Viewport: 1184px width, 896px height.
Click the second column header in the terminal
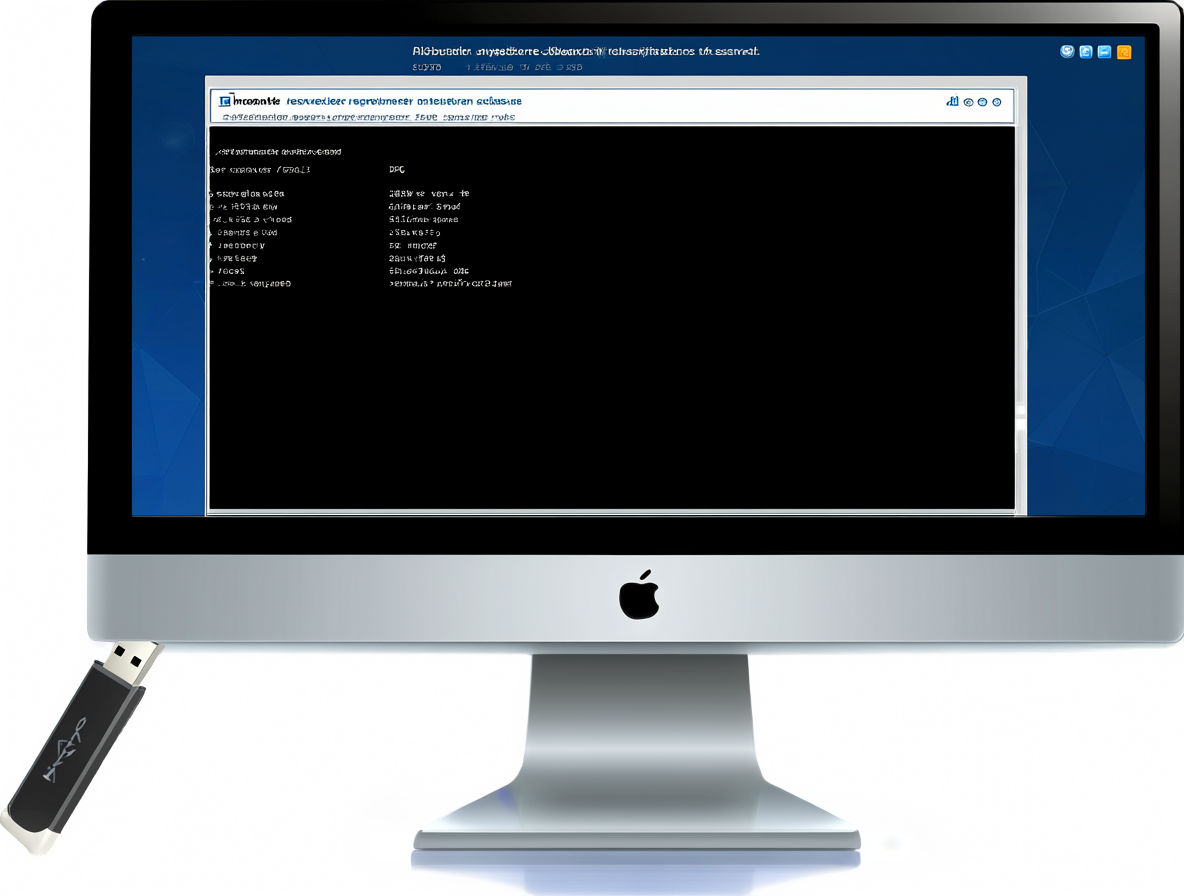click(x=397, y=170)
